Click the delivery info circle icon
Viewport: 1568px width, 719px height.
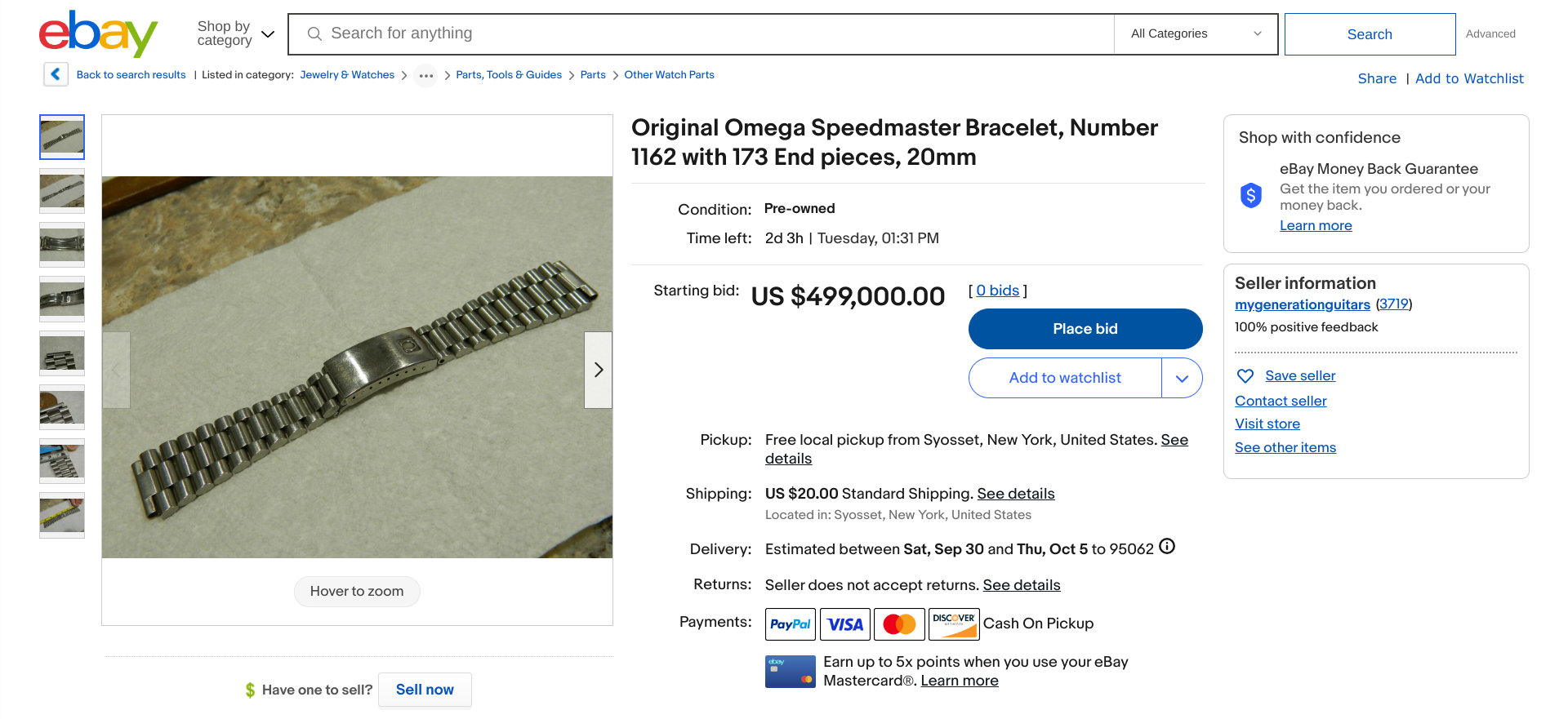coord(1167,547)
